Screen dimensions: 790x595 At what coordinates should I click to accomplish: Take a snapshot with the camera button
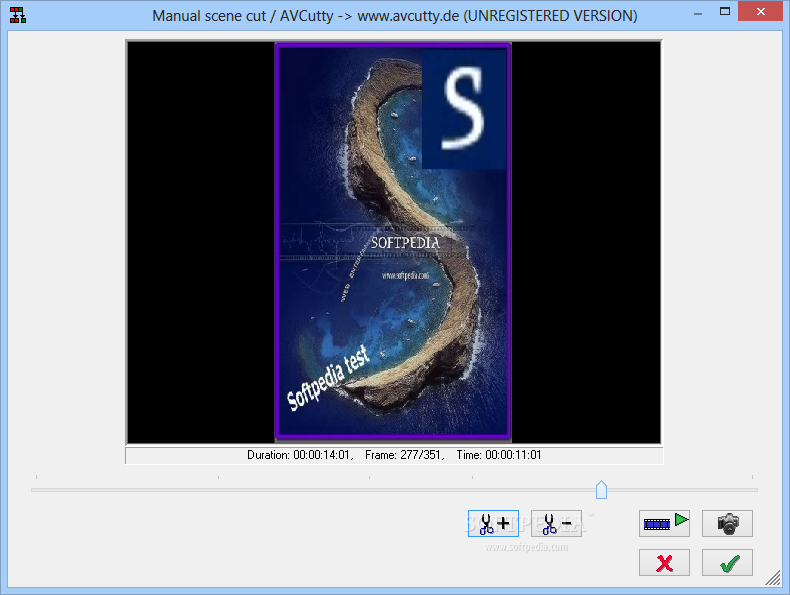(728, 523)
